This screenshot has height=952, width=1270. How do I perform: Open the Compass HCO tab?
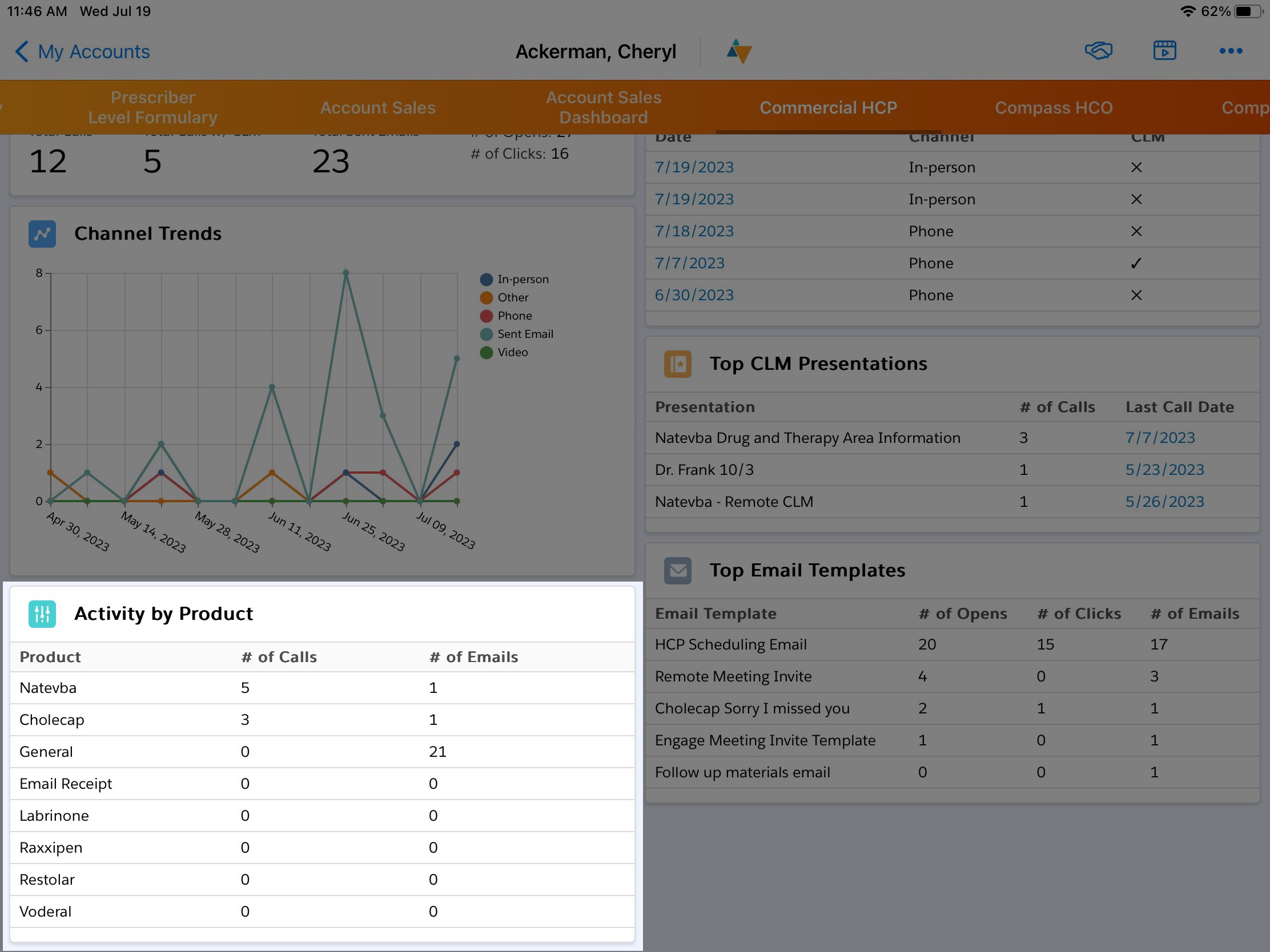pos(1053,108)
